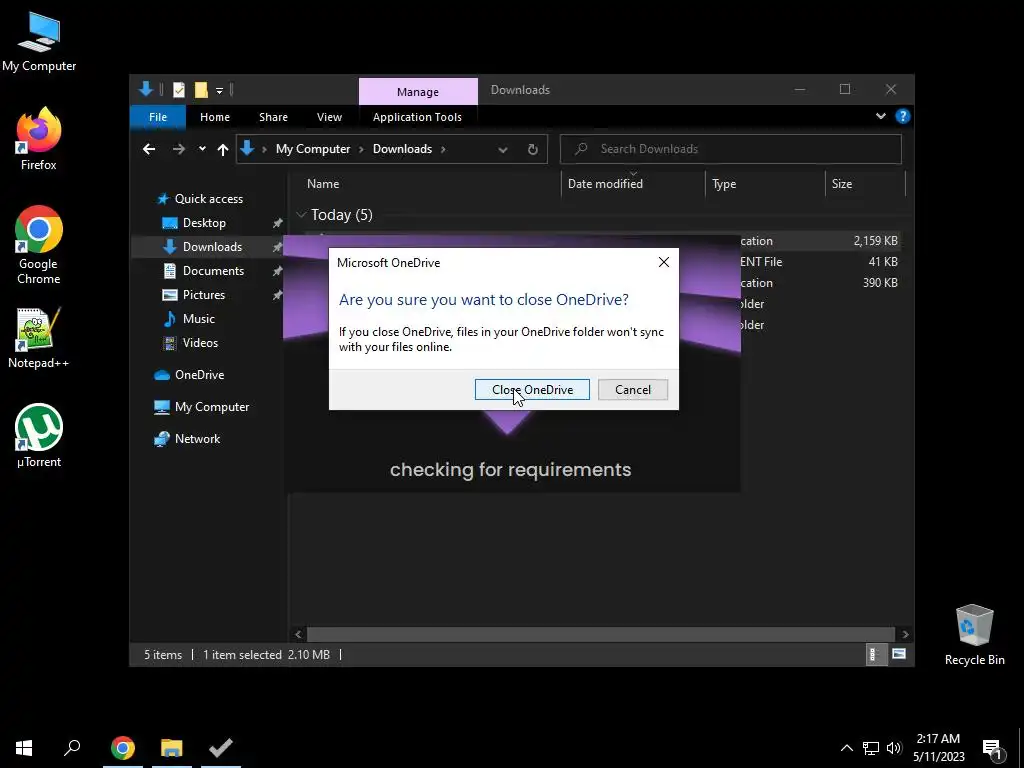The height and width of the screenshot is (768, 1024).
Task: Show hidden system tray icons
Action: (846, 748)
